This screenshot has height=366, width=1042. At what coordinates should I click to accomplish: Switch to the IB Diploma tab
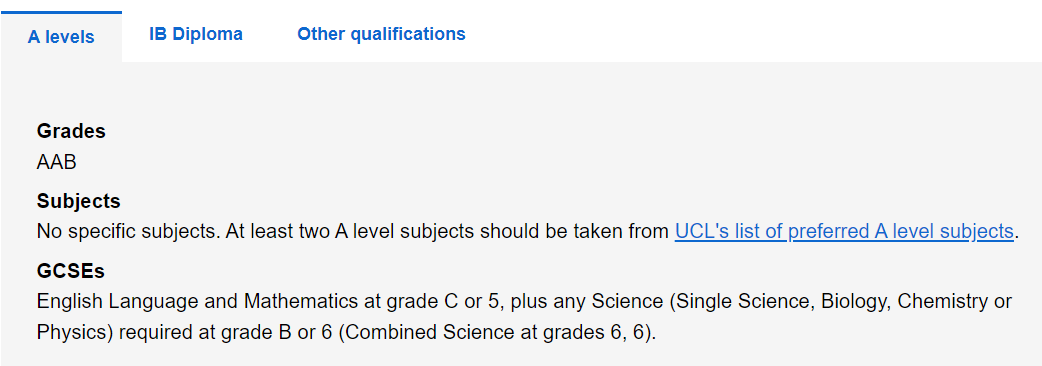196,34
